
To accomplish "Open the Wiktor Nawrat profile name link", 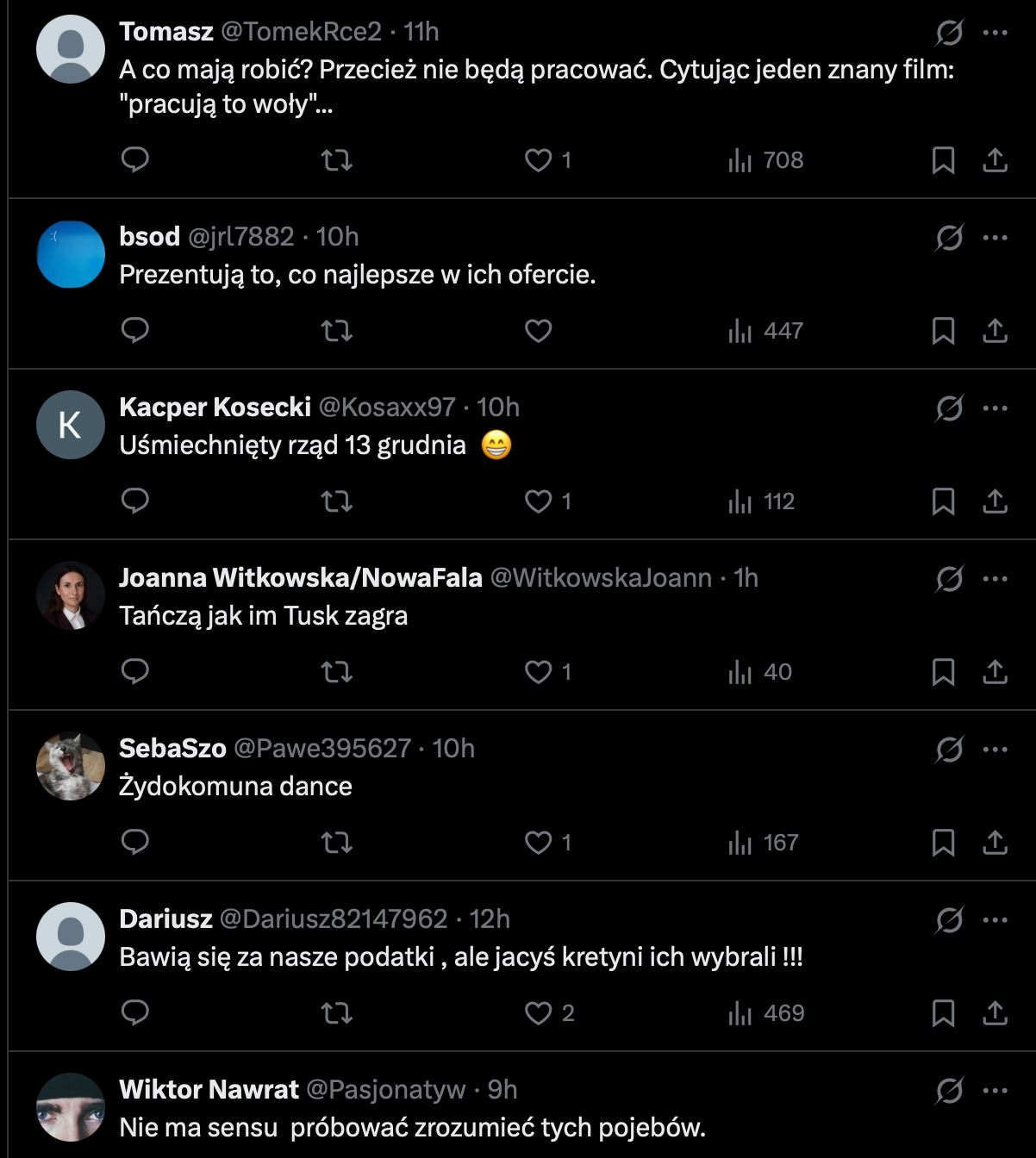I will click(x=209, y=1089).
